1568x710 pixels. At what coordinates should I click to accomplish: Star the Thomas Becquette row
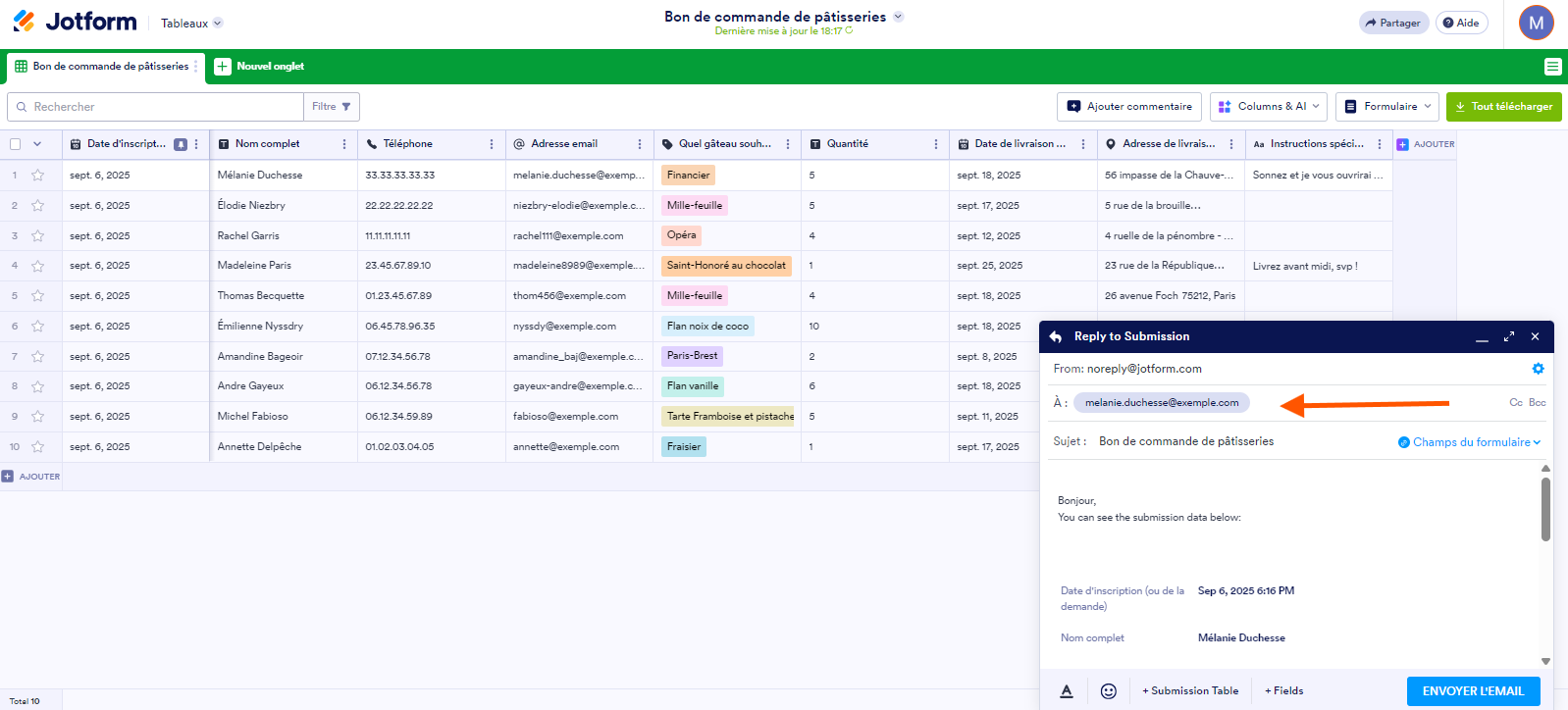[38, 296]
